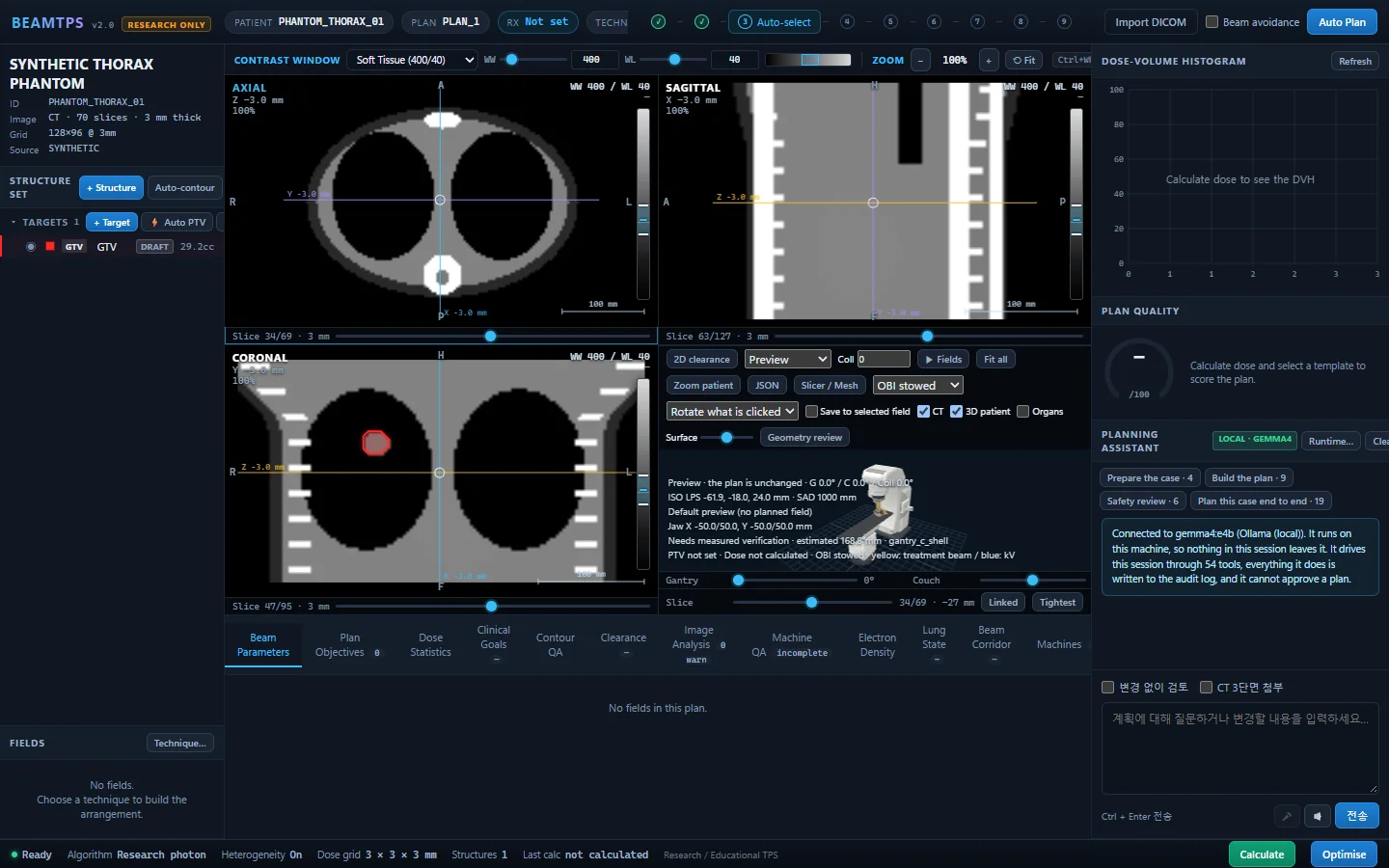Switch to the Plan Objectives tab
Image resolution: width=1389 pixels, height=868 pixels.
click(x=349, y=645)
